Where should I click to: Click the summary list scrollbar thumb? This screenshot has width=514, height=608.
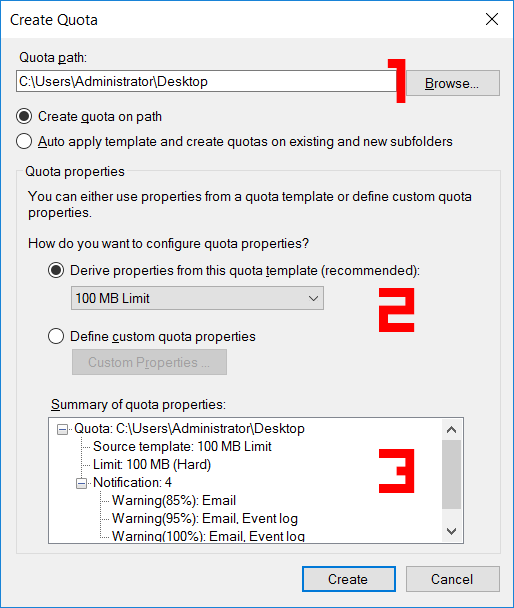coord(451,474)
